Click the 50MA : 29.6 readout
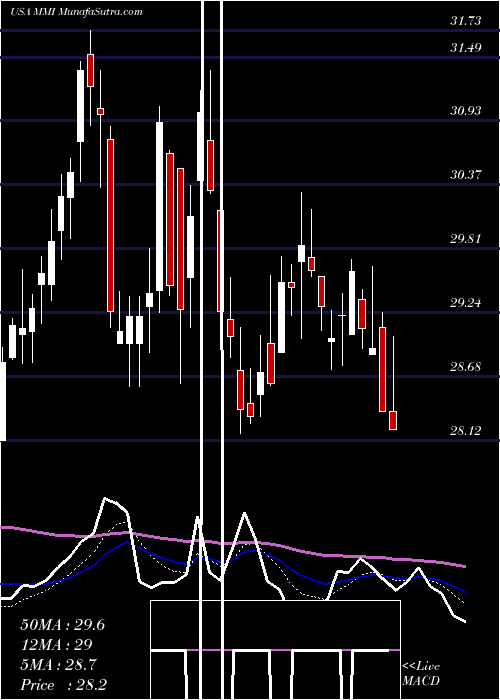Image resolution: width=500 pixels, height=700 pixels. (62, 625)
